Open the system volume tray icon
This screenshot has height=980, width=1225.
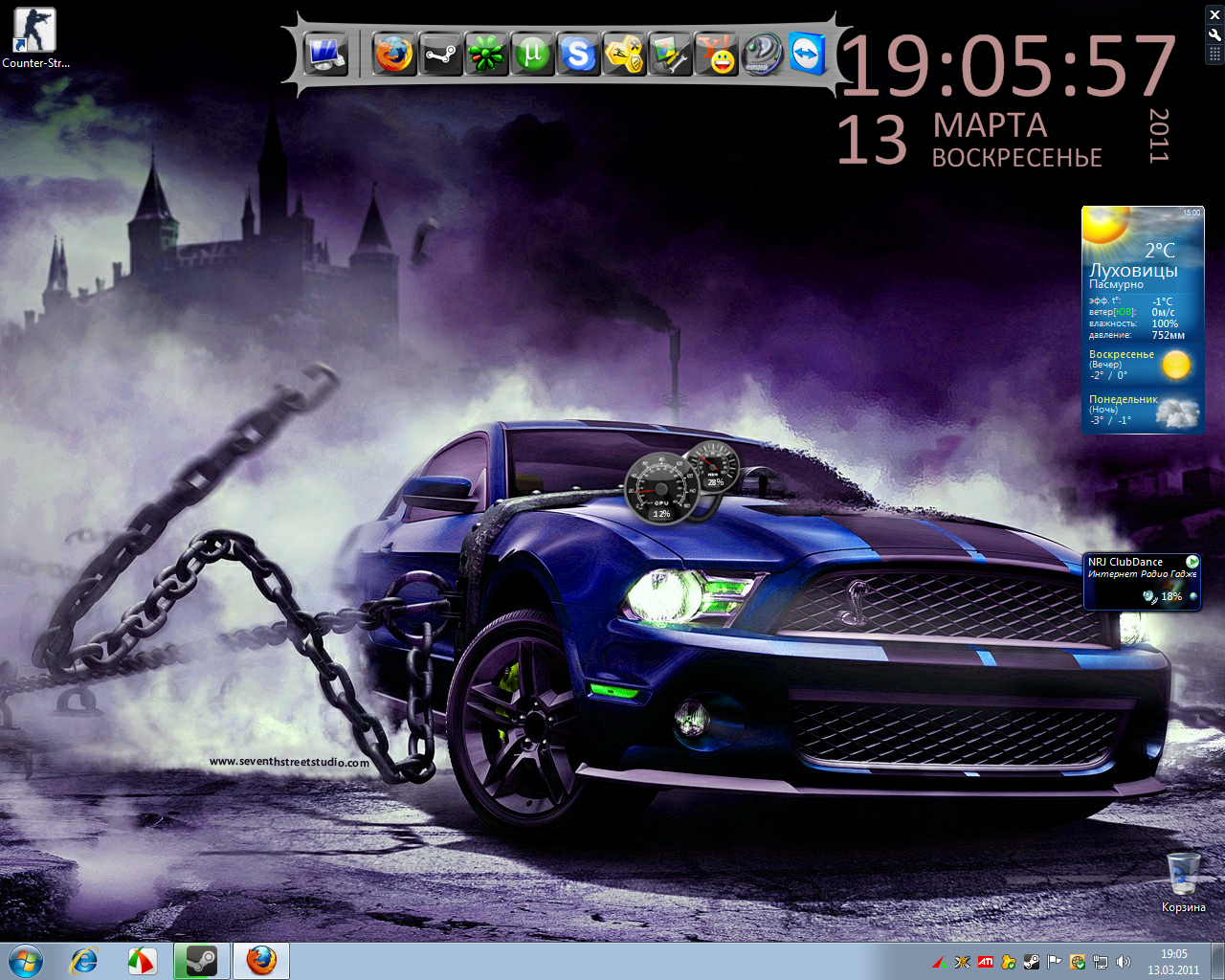[1124, 962]
